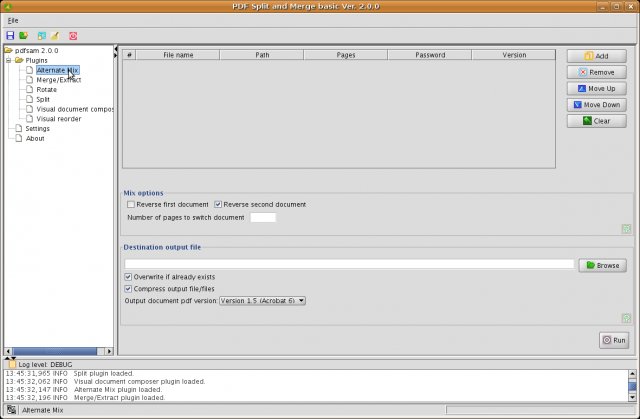Screen dimensions: 640x419
Task: Click the cyan save log toolbar icon
Action: (42, 36)
